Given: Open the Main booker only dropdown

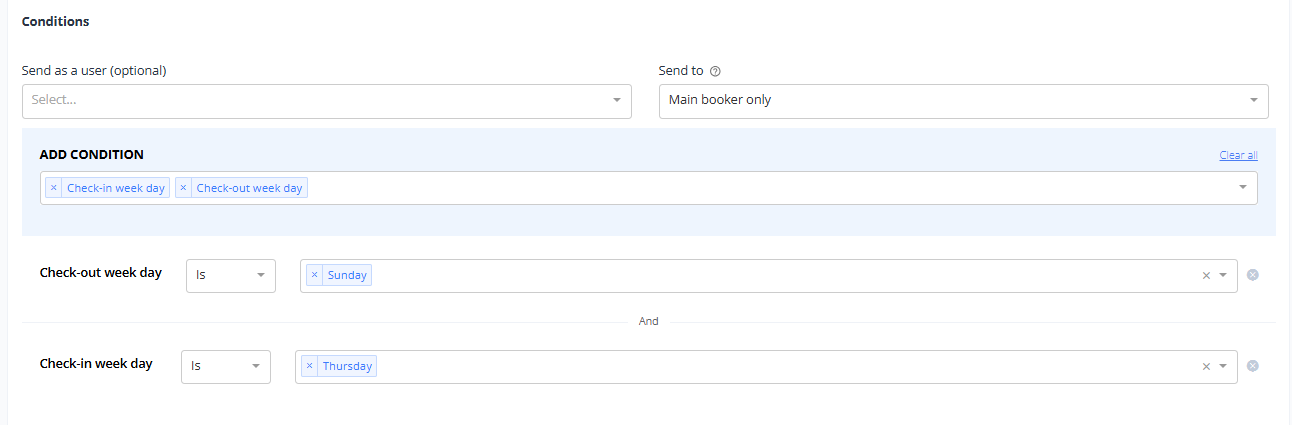Looking at the screenshot, I should tap(964, 101).
